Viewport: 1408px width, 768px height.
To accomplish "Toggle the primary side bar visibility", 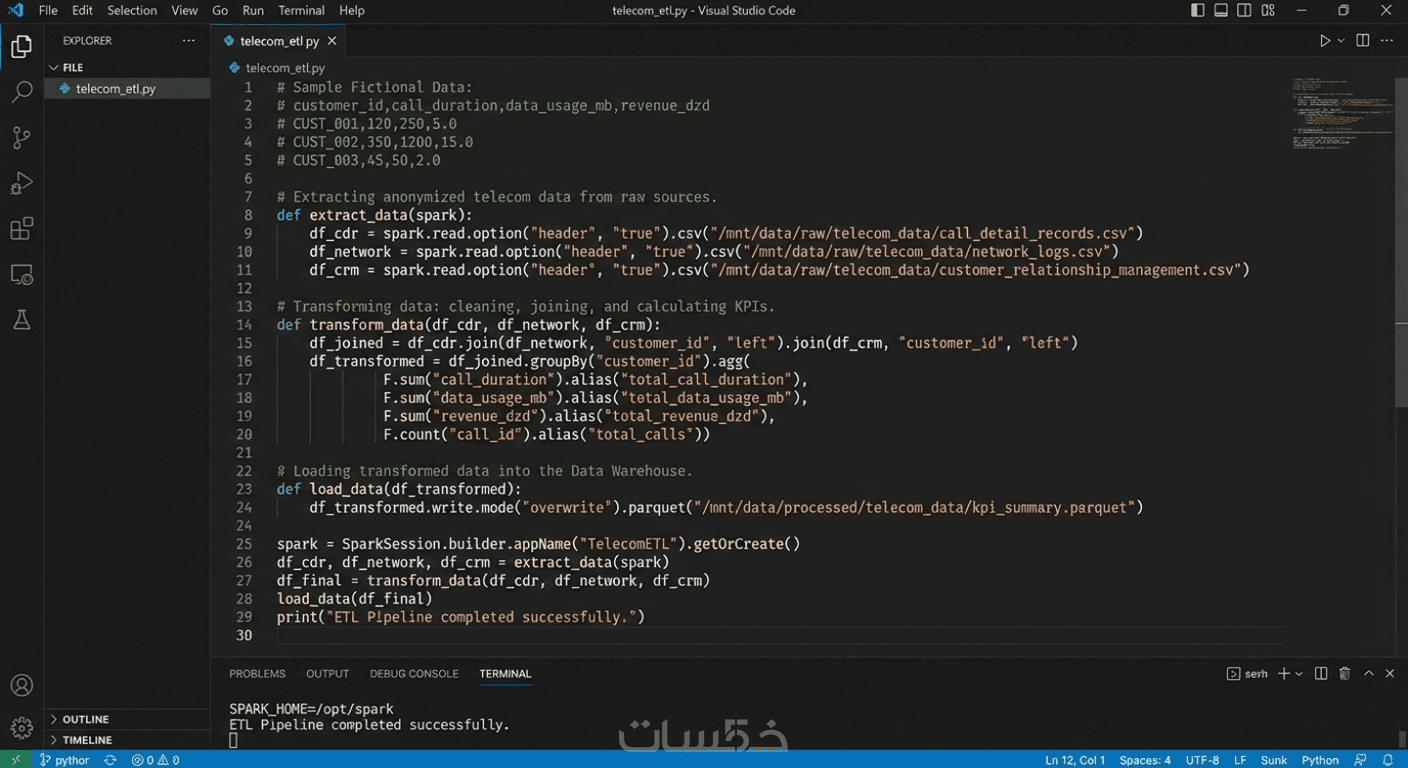I will [1198, 10].
